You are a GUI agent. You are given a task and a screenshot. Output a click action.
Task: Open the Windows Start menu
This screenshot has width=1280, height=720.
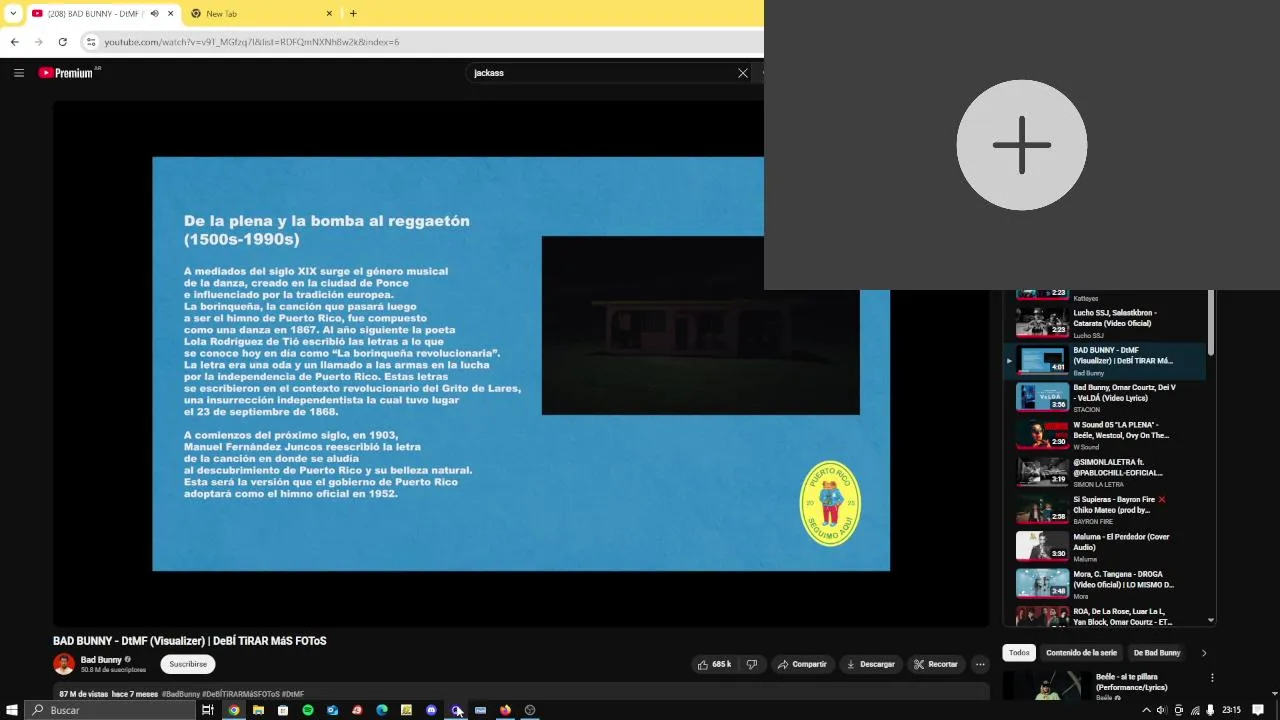tap(12, 710)
